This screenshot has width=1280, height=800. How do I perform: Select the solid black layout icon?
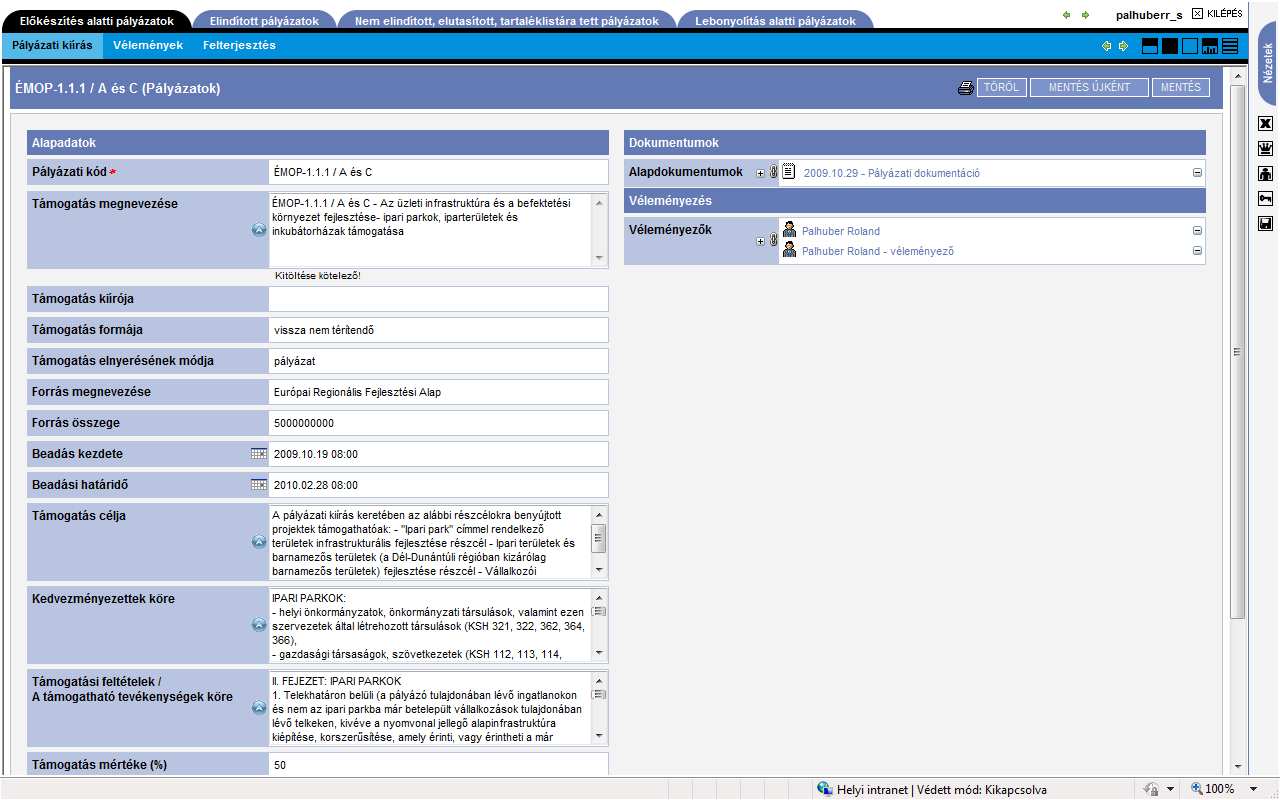pyautogui.click(x=1170, y=46)
